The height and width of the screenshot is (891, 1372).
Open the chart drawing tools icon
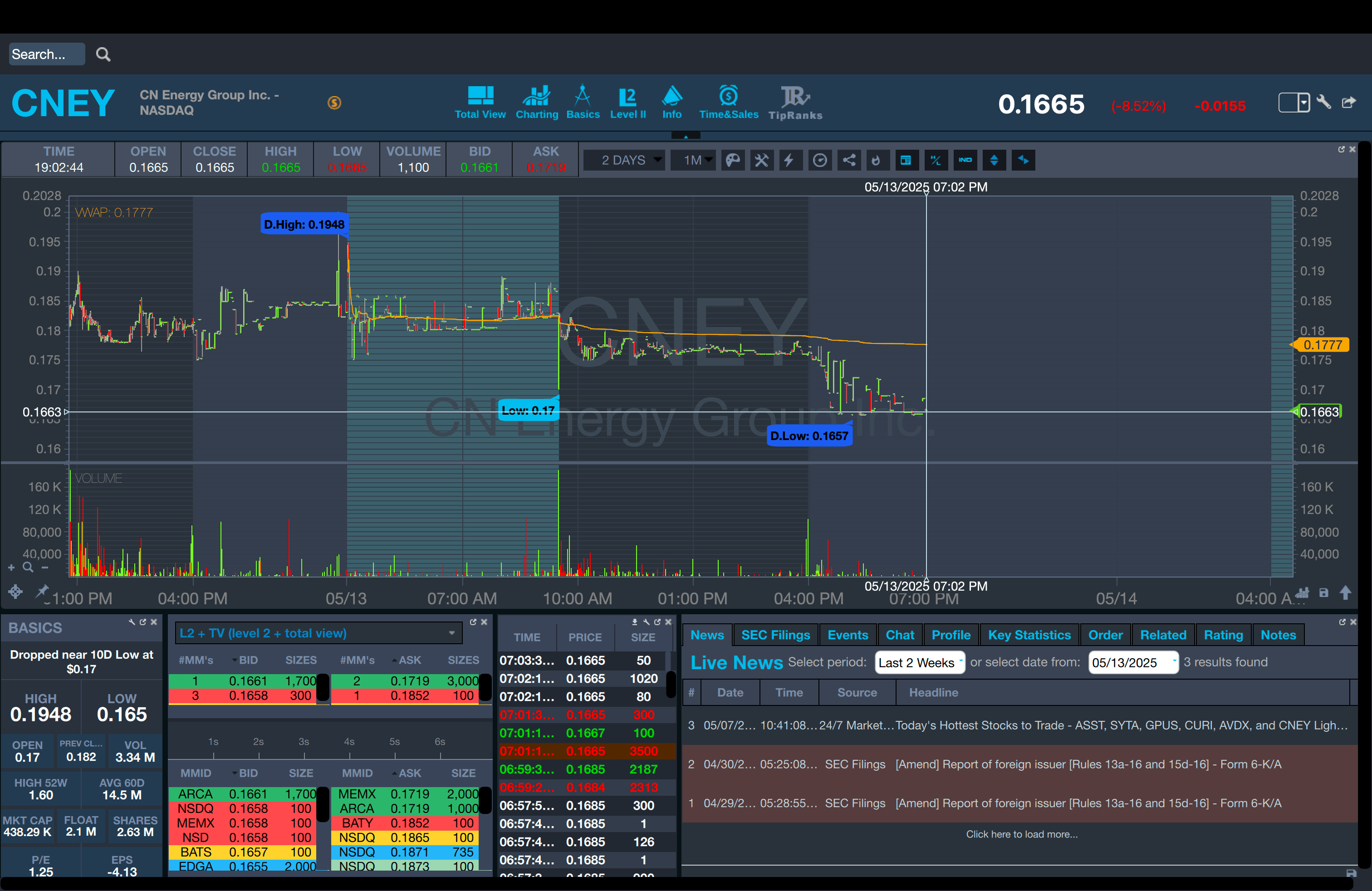pyautogui.click(x=761, y=160)
